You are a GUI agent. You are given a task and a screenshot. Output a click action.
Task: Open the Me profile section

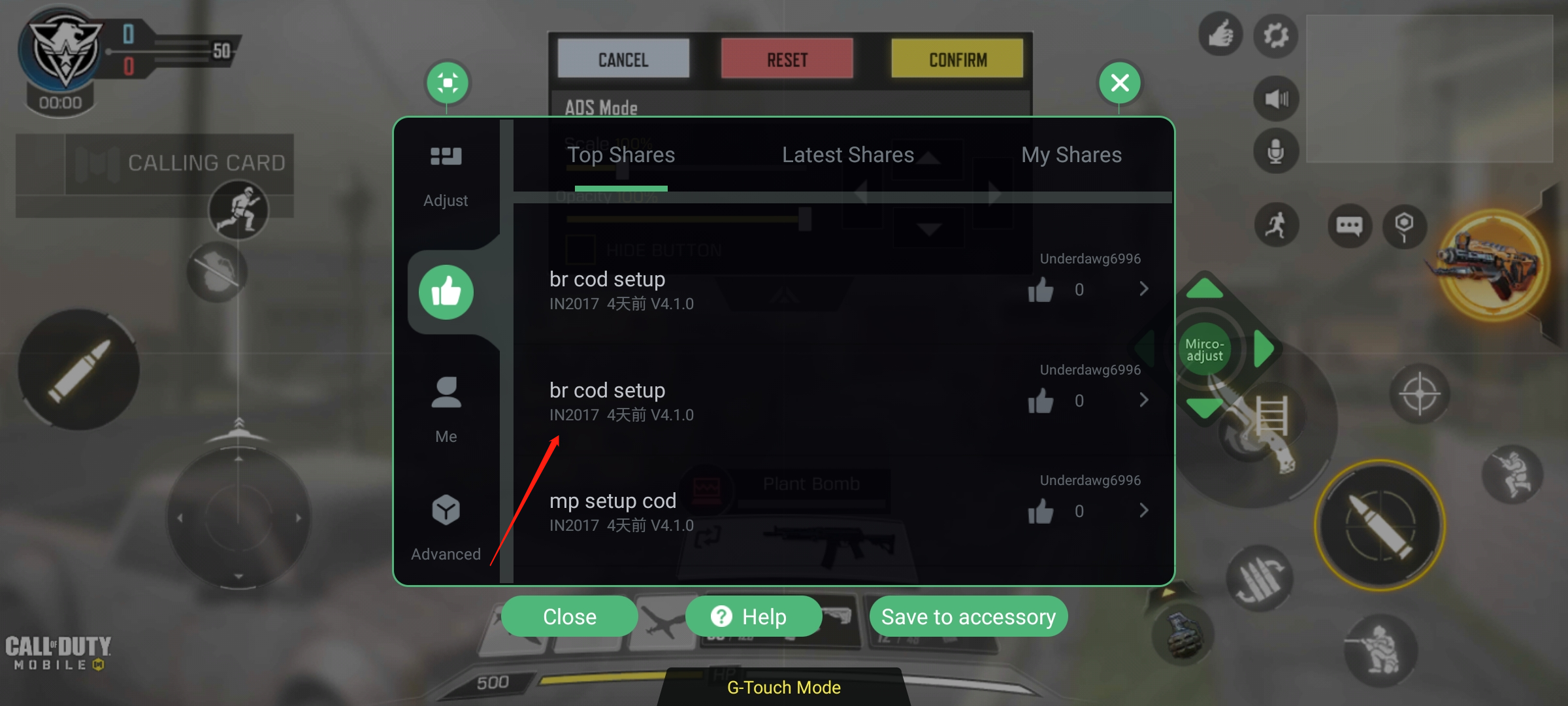tap(446, 393)
